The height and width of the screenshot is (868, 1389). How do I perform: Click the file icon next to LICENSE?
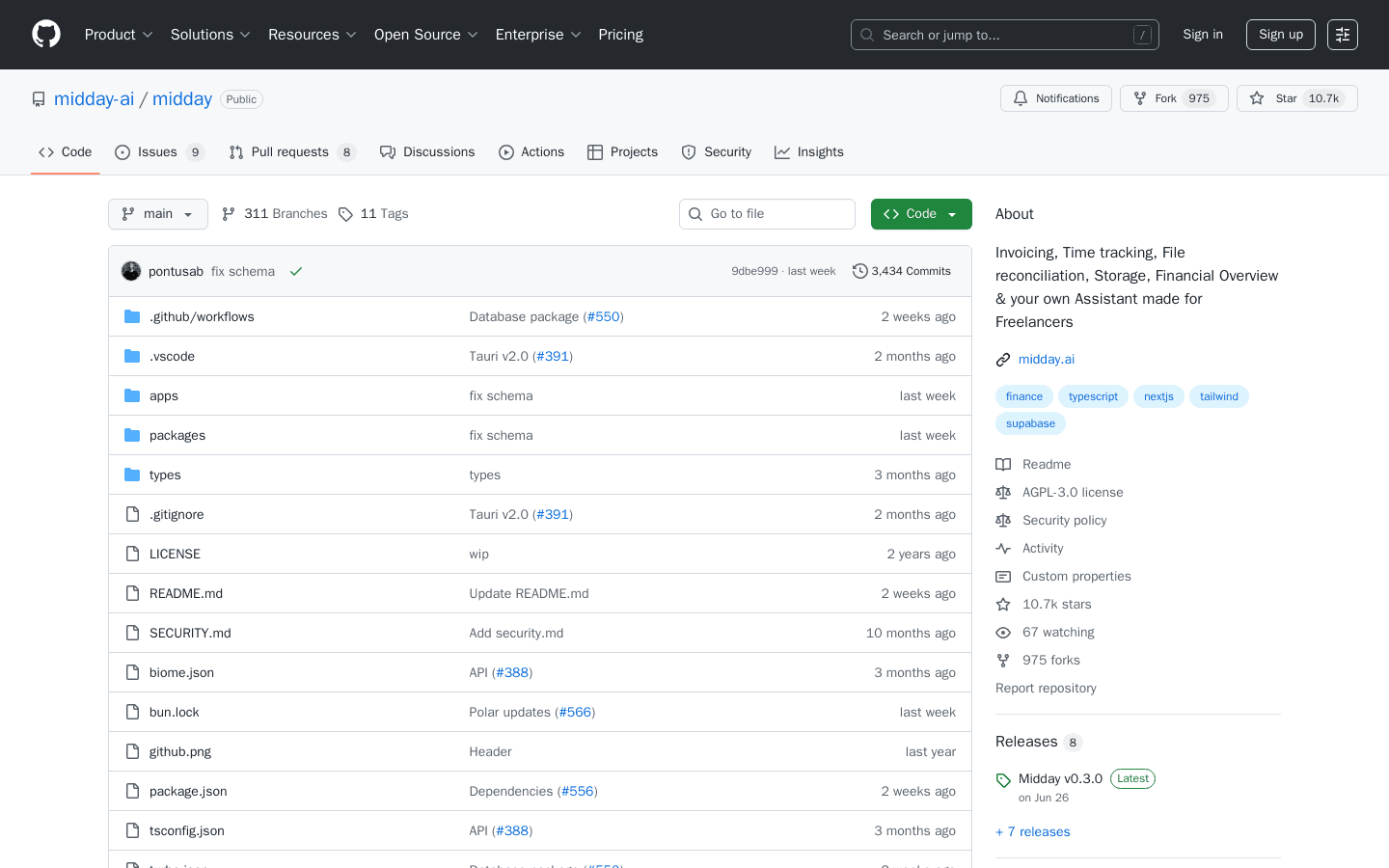point(132,554)
